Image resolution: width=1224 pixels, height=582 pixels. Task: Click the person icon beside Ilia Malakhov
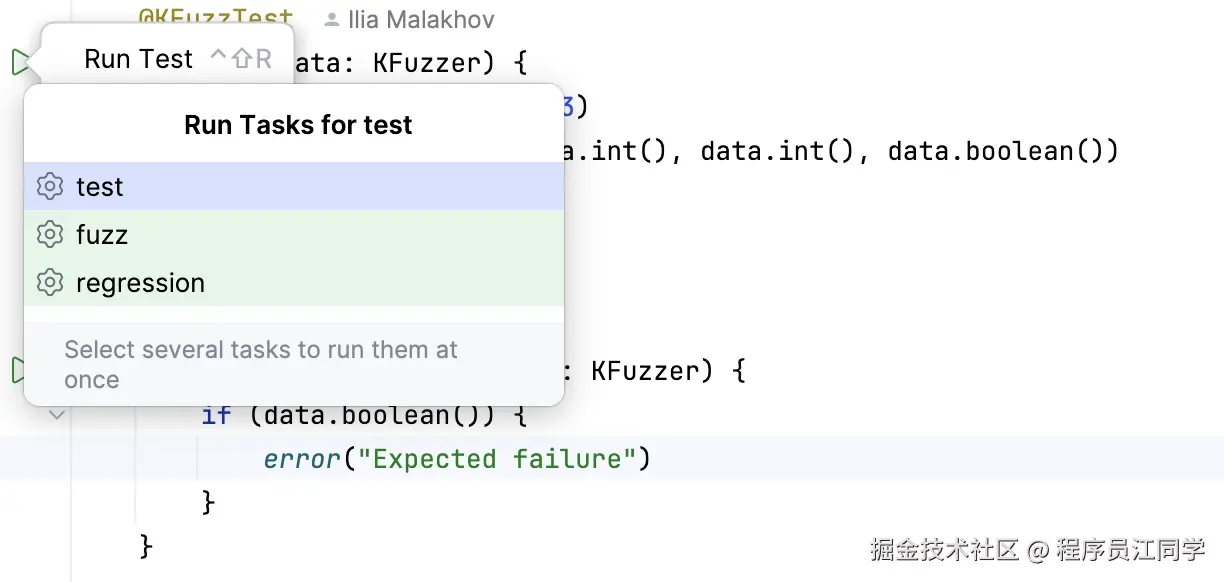click(x=332, y=20)
